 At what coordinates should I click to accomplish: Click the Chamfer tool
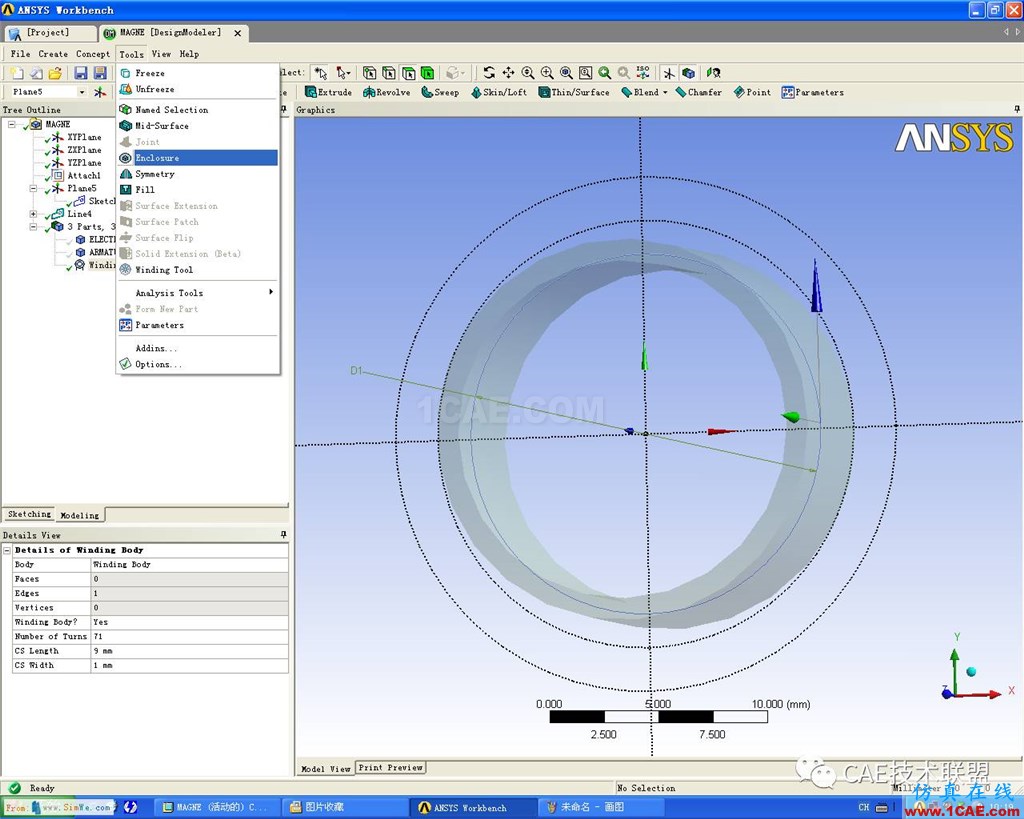(699, 92)
